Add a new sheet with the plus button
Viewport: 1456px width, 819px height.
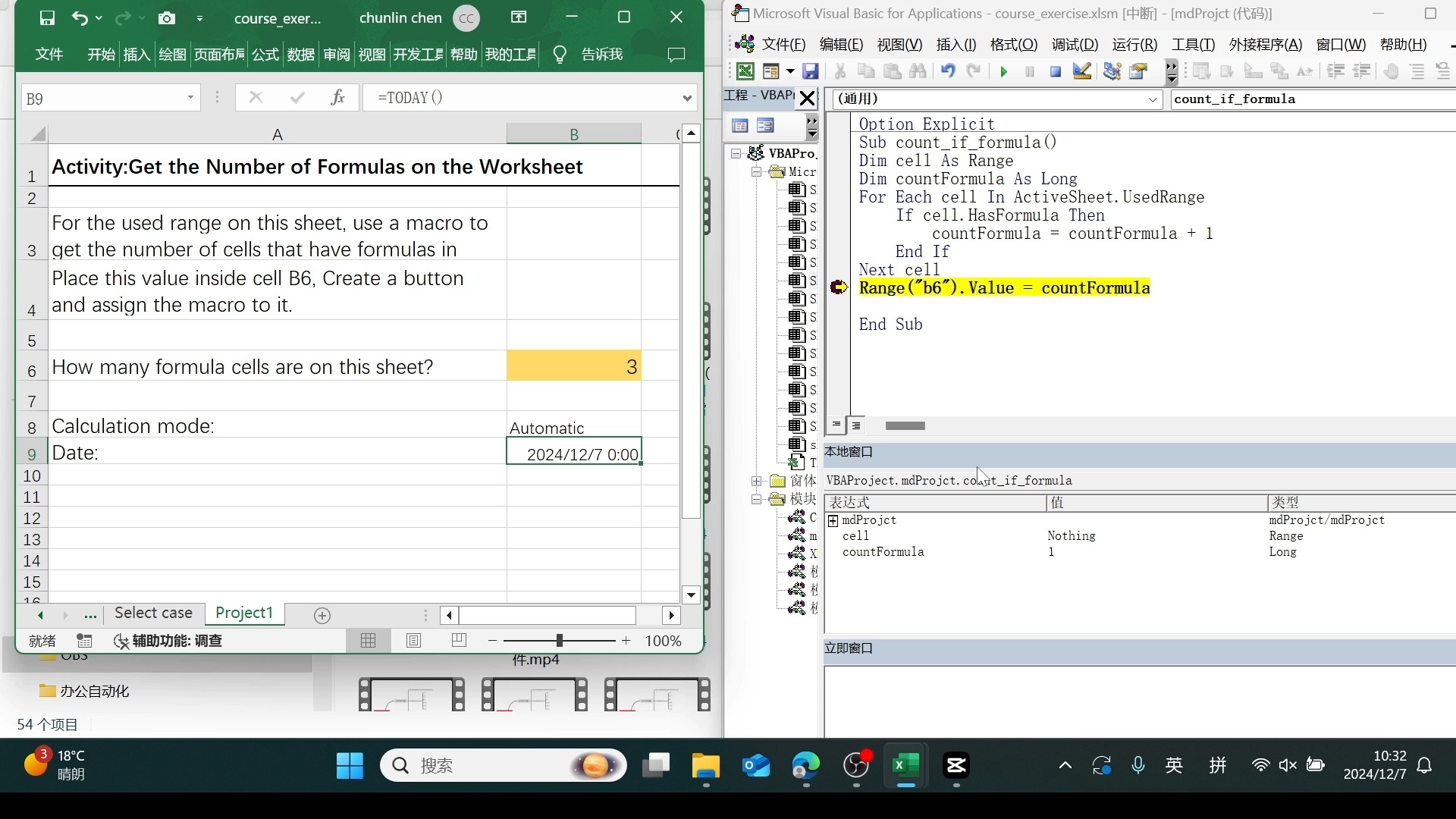coord(322,616)
